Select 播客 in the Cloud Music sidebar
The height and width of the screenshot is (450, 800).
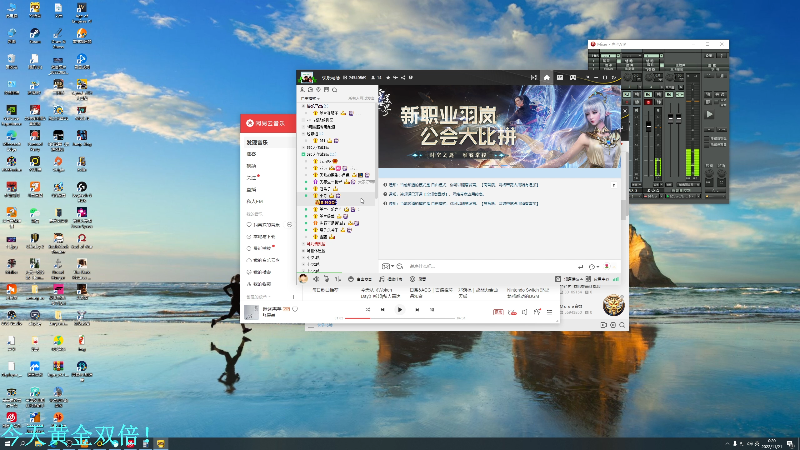click(x=252, y=154)
